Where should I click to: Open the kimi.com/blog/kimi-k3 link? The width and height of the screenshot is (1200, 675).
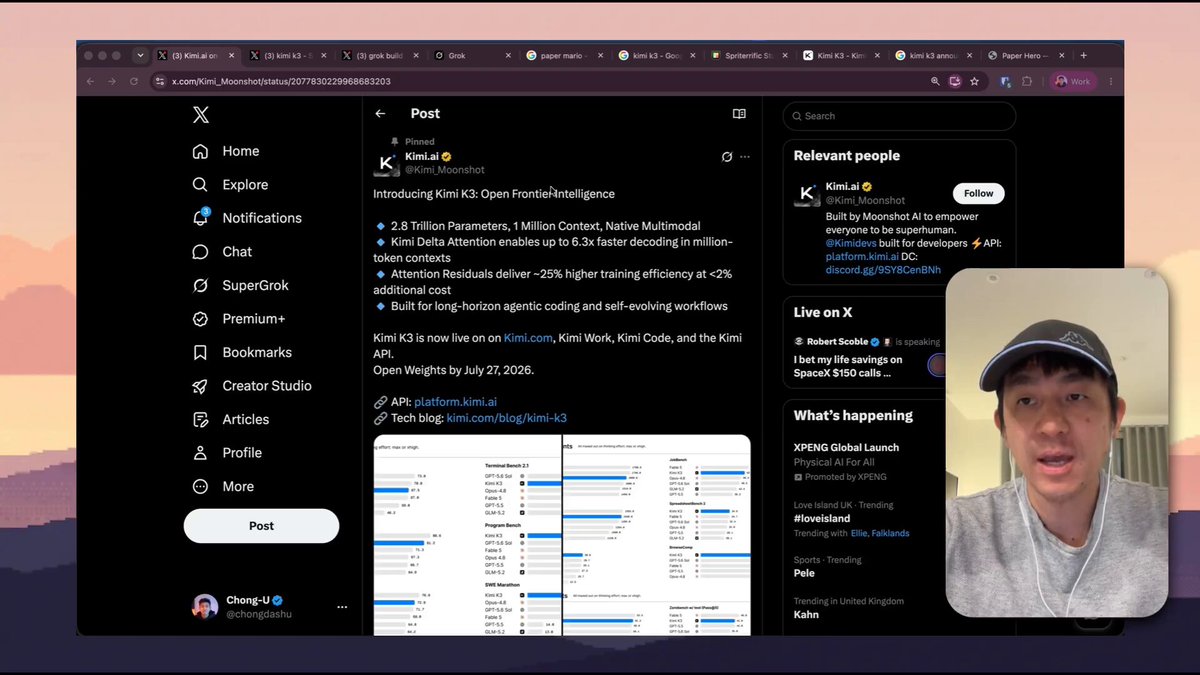pos(506,418)
